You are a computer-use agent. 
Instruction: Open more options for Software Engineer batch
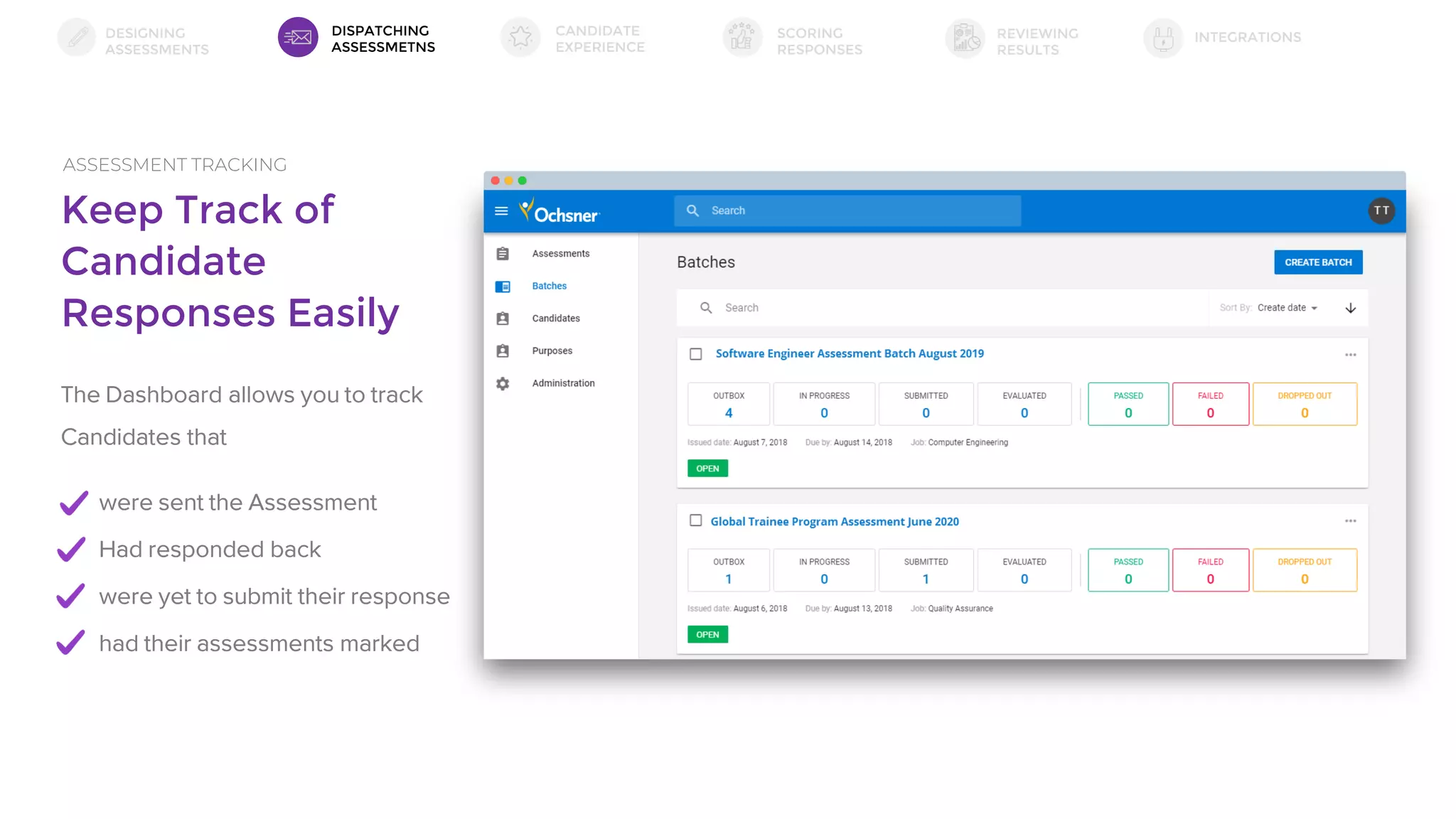(x=1351, y=355)
